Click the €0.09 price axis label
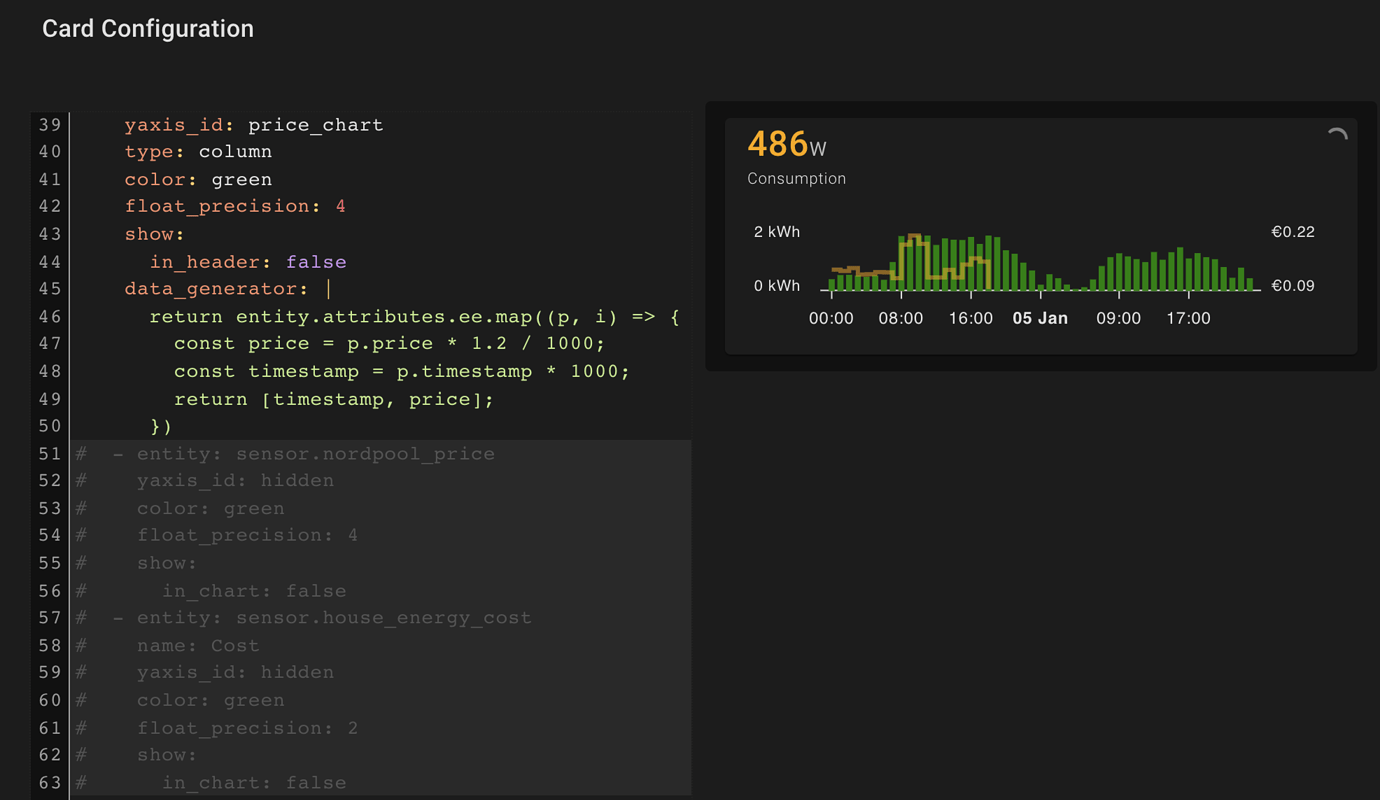This screenshot has height=800, width=1380. 1293,285
